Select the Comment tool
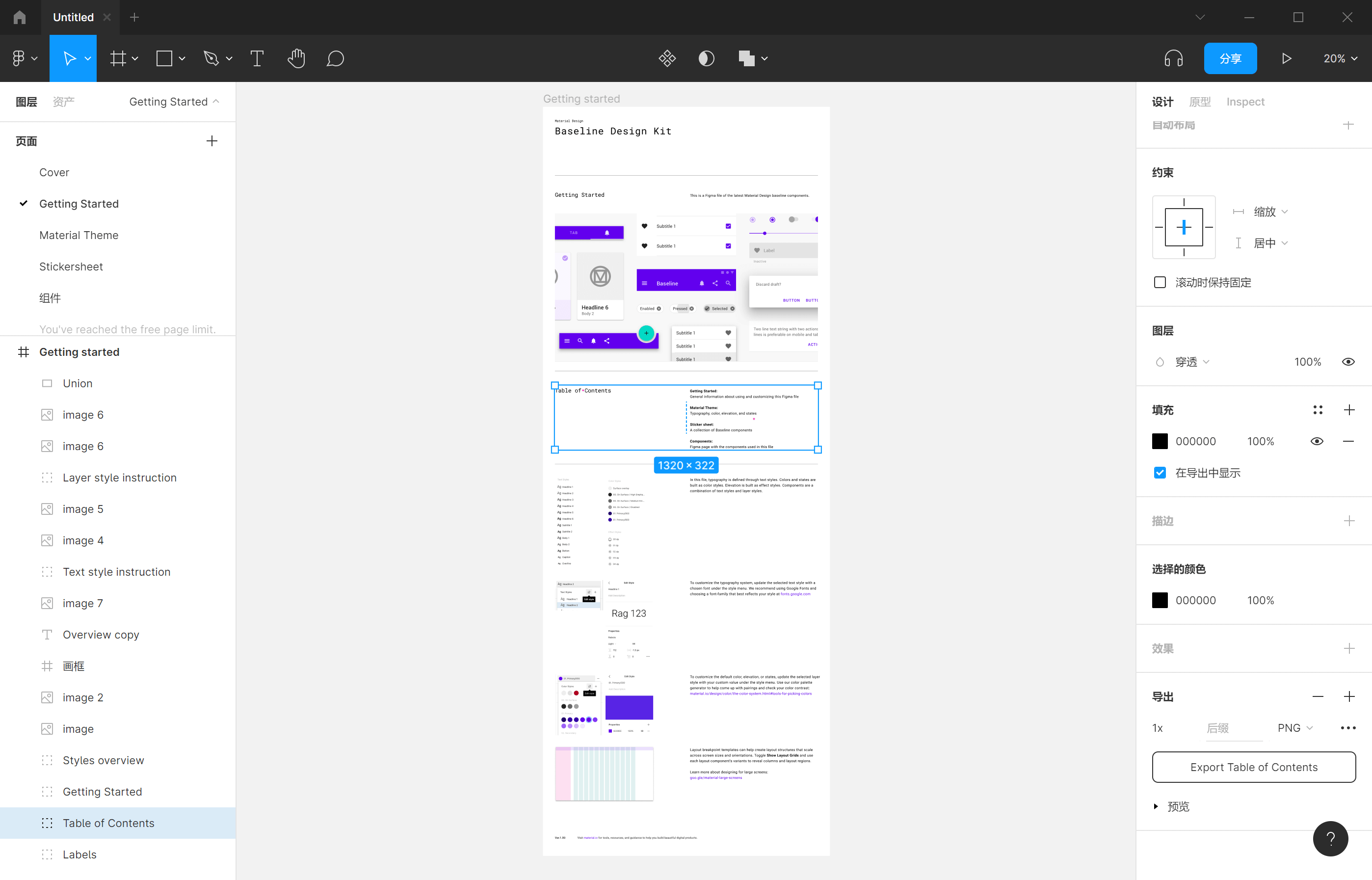Viewport: 1372px width, 880px height. [335, 58]
